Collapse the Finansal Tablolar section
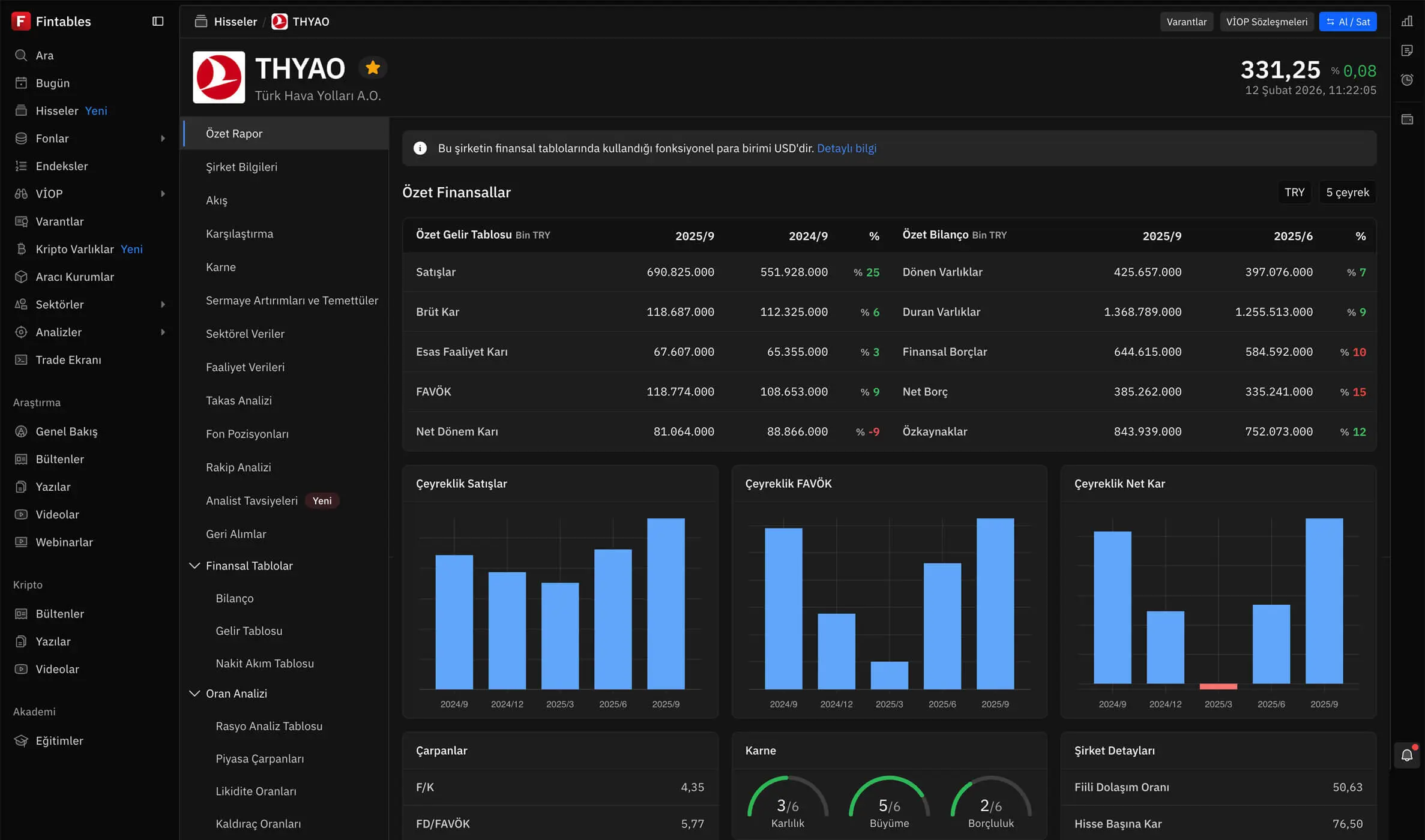The width and height of the screenshot is (1425, 840). 194,566
